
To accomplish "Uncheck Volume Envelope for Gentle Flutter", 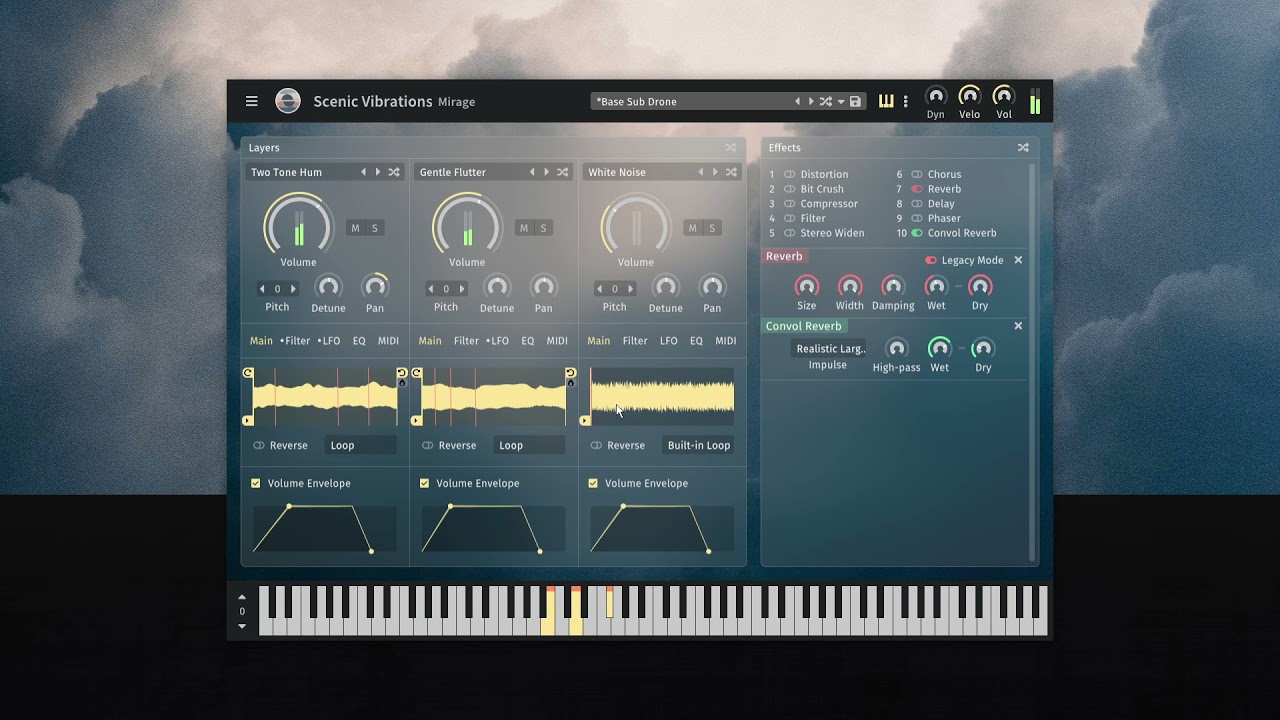I will click(x=424, y=483).
